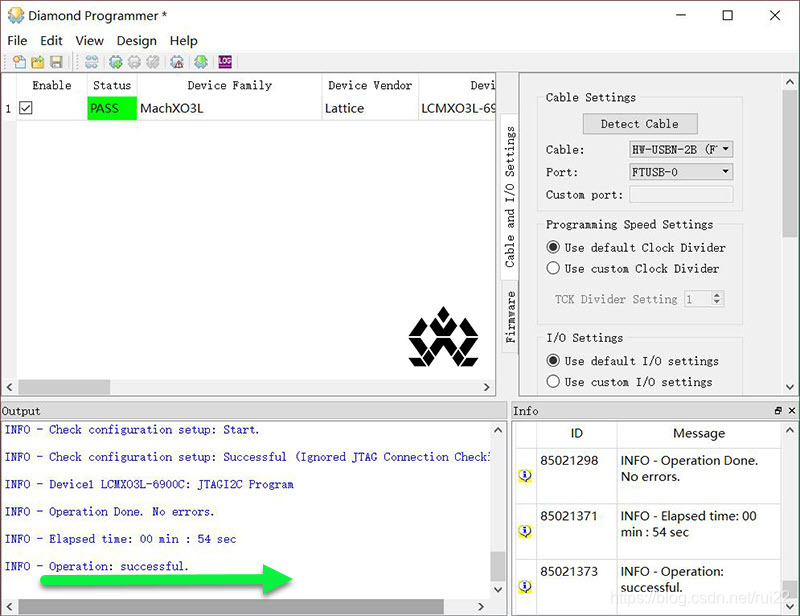Click settings panel scroll up arrow
Viewport: 800px width, 616px height.
[x=790, y=82]
